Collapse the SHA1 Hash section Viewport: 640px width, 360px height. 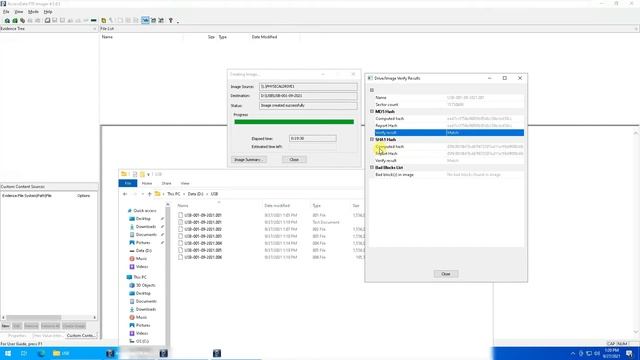pyautogui.click(x=372, y=139)
